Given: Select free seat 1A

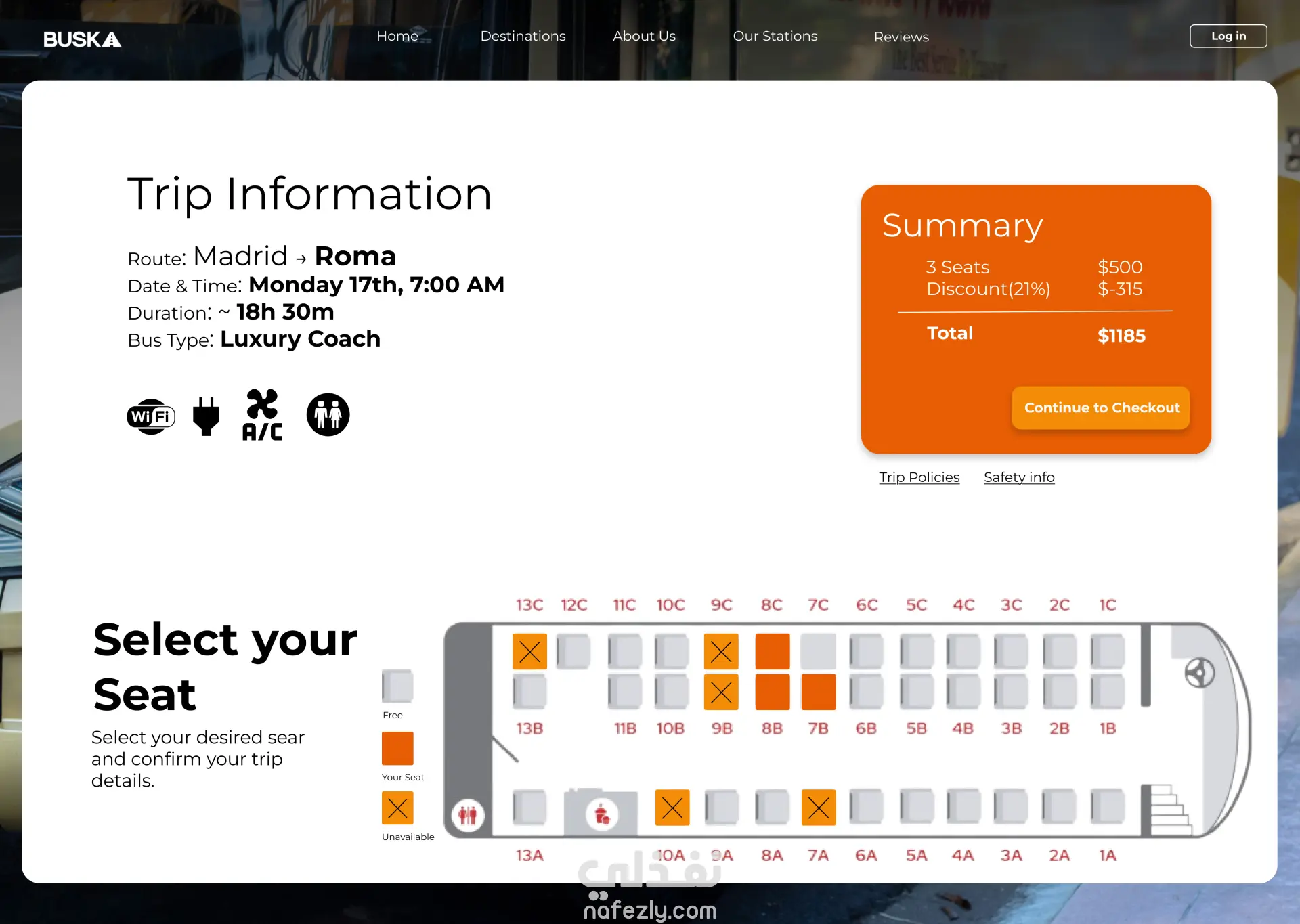Looking at the screenshot, I should click(x=1108, y=807).
